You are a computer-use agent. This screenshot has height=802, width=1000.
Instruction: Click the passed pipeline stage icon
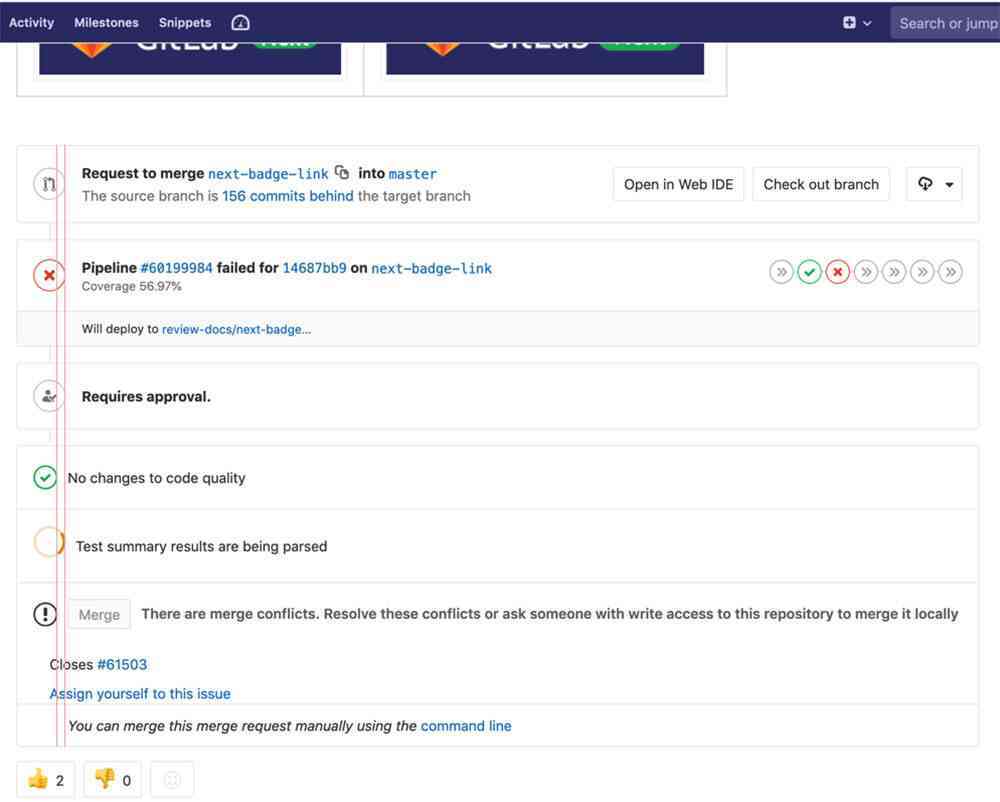pos(809,272)
